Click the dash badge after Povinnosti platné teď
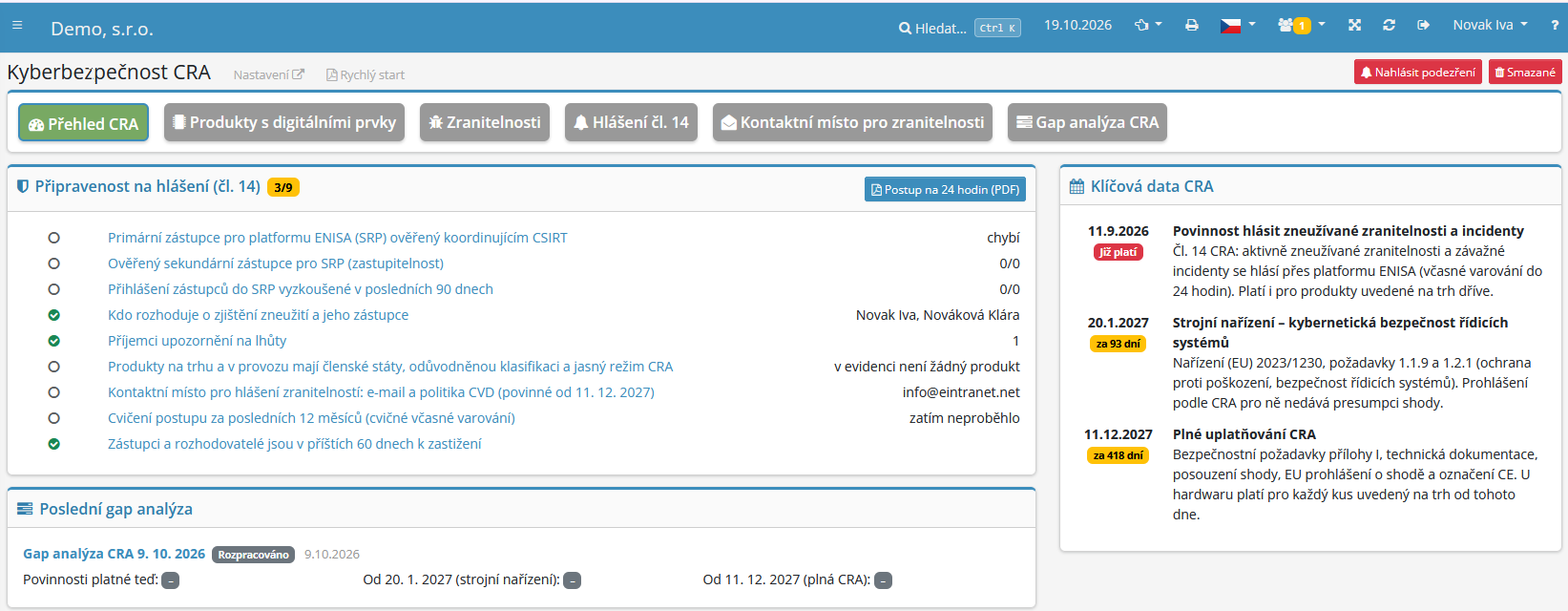This screenshot has width=1568, height=611. pyautogui.click(x=170, y=580)
